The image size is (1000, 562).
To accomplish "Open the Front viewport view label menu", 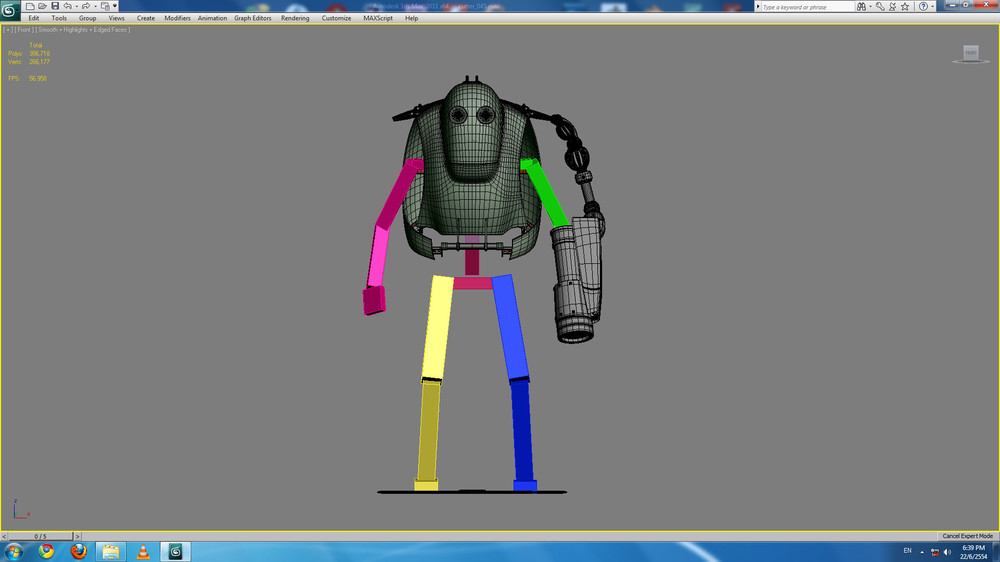I will (x=24, y=30).
